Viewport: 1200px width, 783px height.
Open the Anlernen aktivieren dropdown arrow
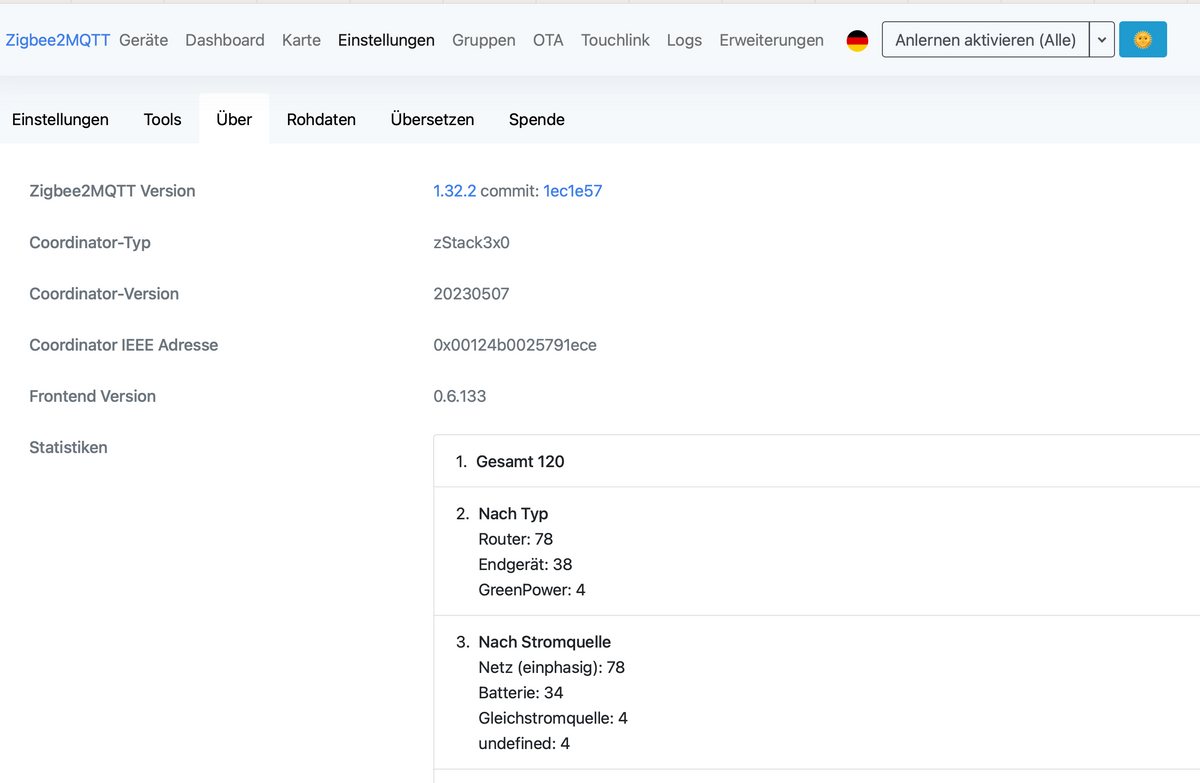click(x=1102, y=40)
